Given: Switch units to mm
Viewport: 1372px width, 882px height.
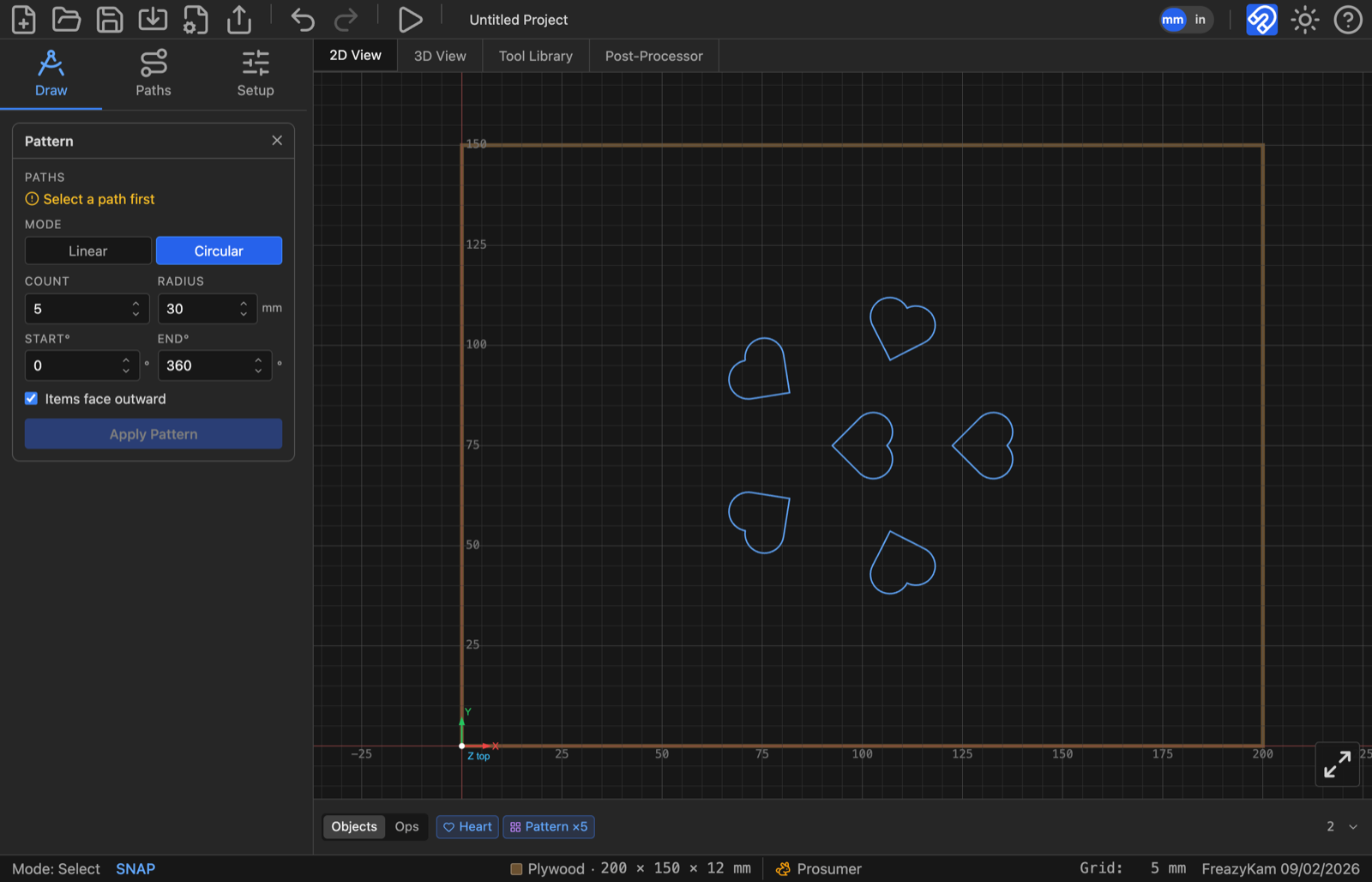Looking at the screenshot, I should pyautogui.click(x=1173, y=20).
